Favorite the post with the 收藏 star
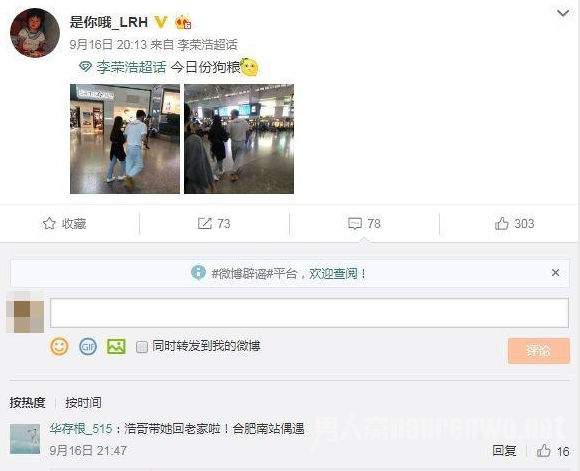Screen dimensions: 580x471 click(64, 223)
